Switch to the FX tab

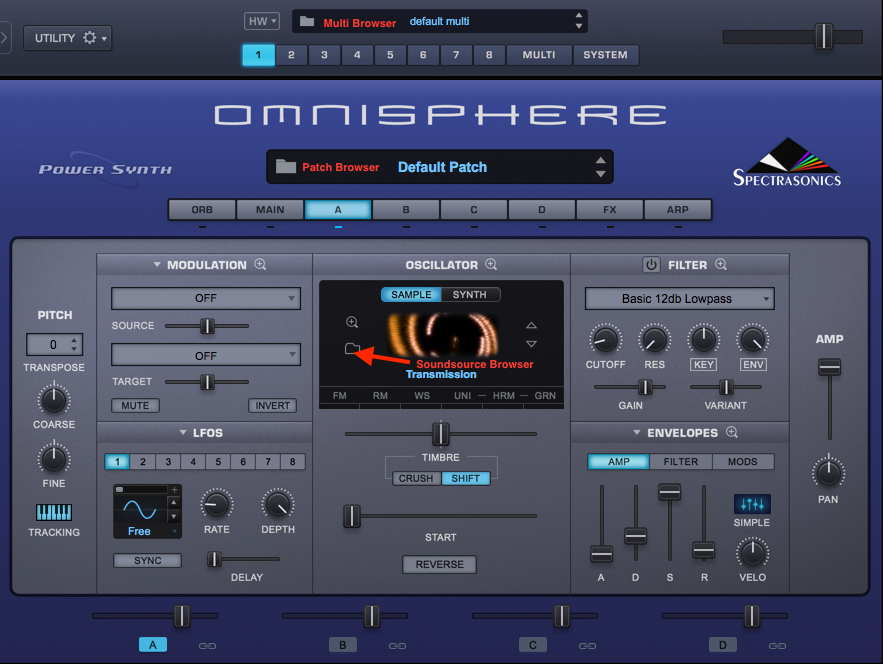click(x=609, y=210)
